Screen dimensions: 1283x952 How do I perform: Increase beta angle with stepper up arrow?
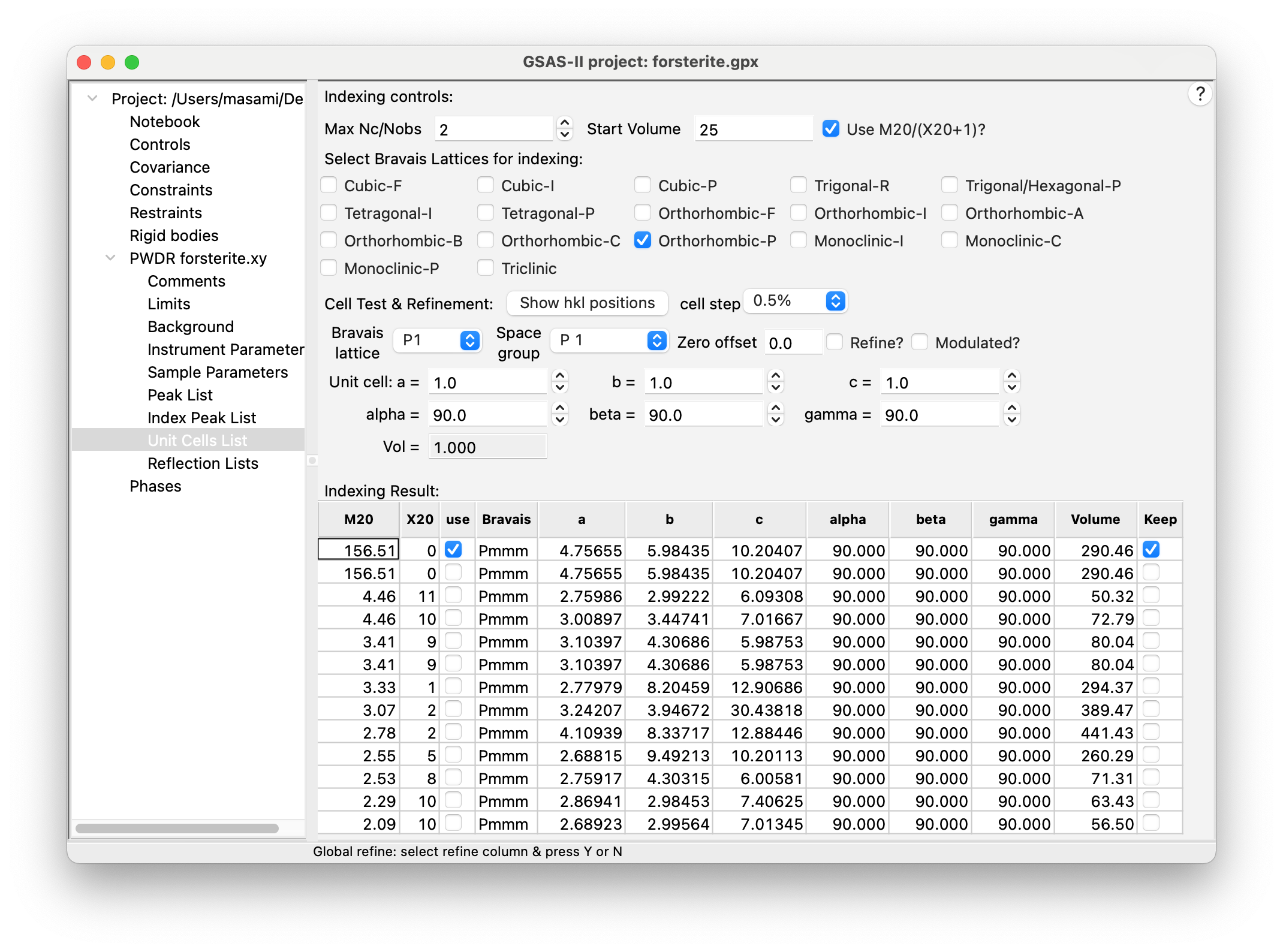point(776,408)
